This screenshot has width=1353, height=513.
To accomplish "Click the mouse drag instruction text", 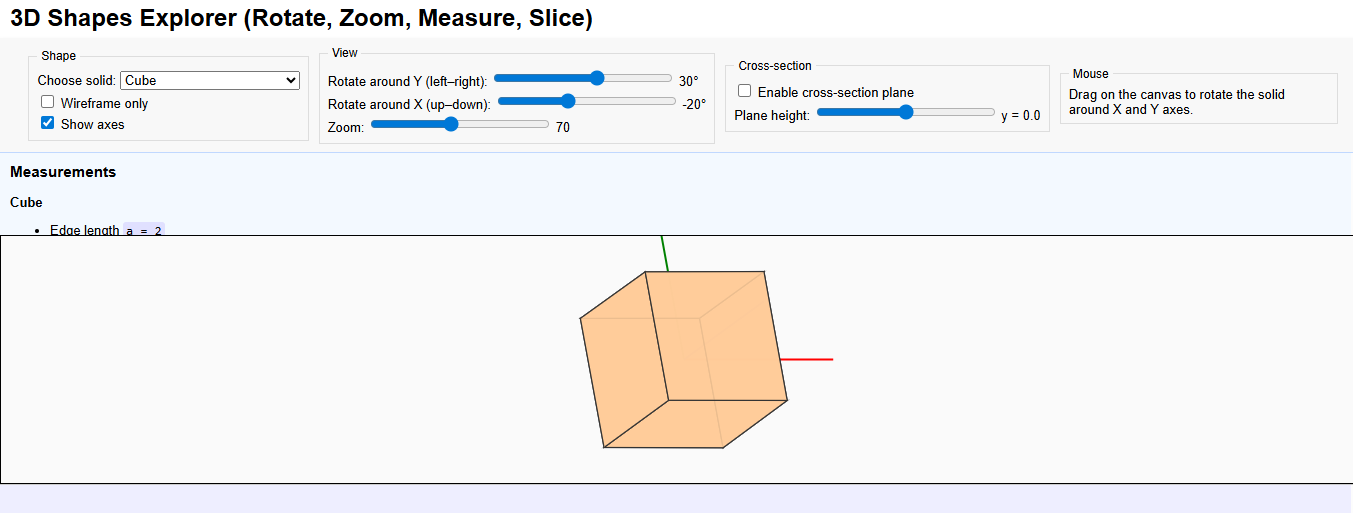I will coord(1176,102).
